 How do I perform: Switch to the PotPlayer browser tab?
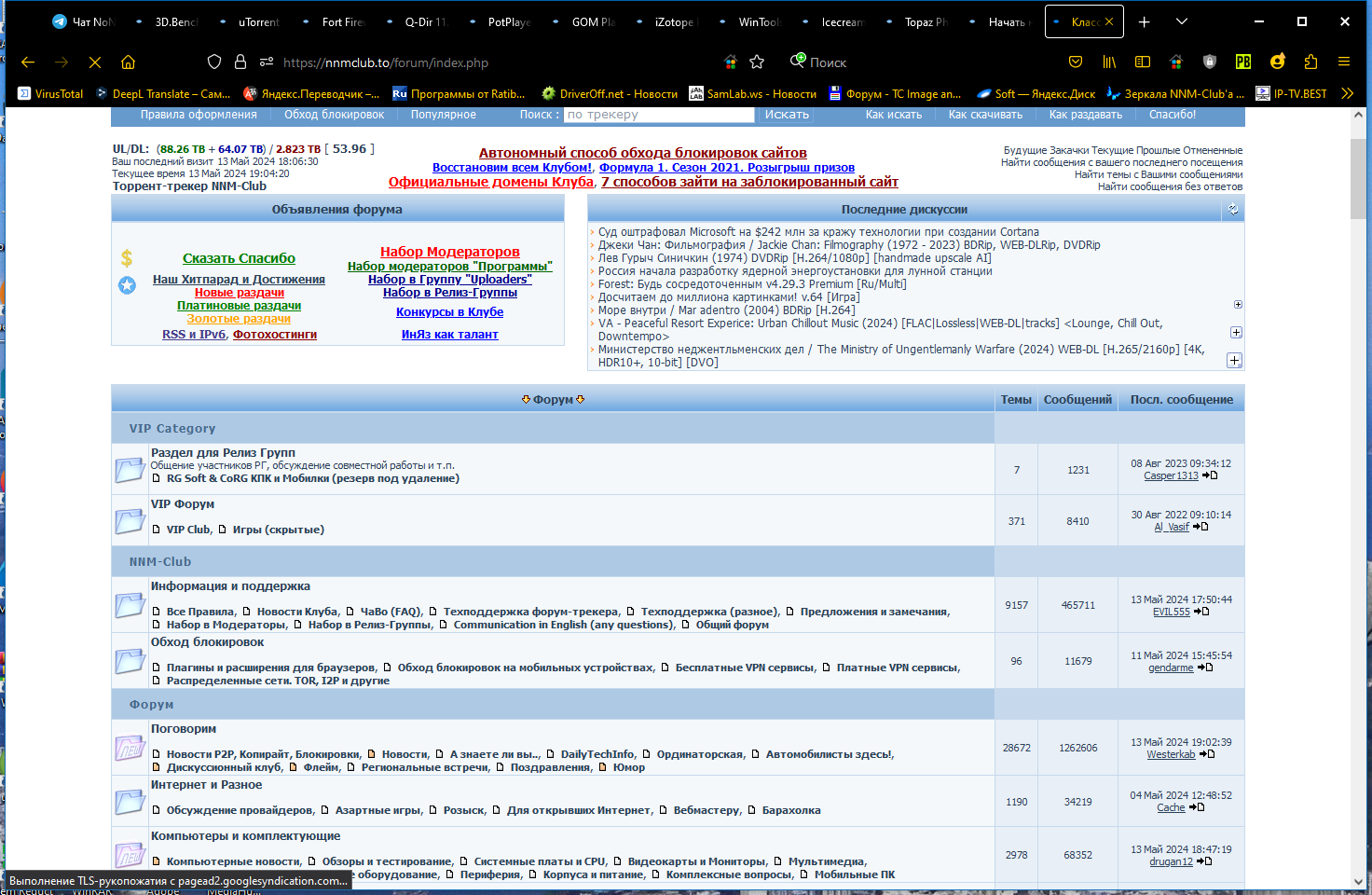(x=500, y=21)
